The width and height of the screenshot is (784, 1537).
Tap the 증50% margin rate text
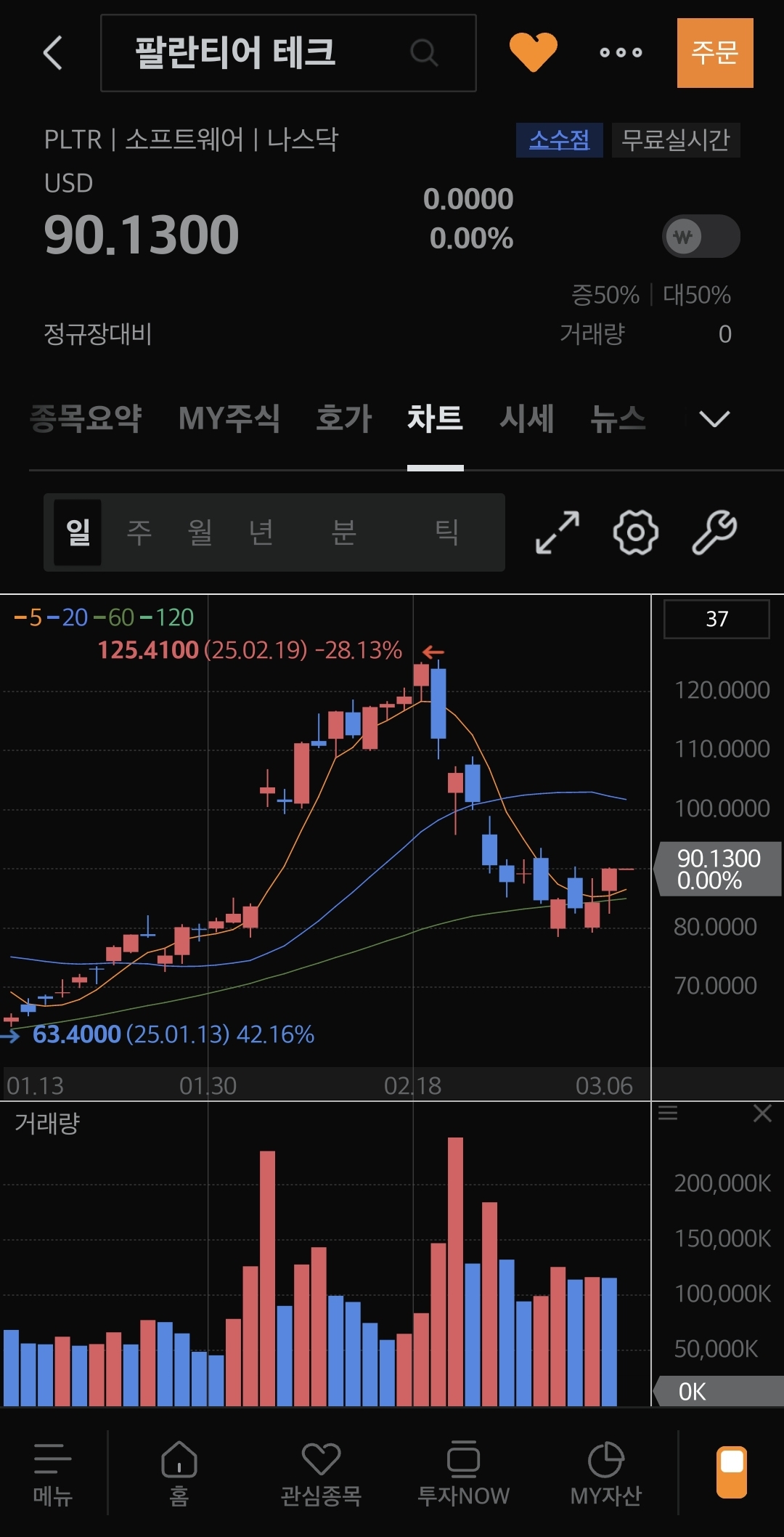click(605, 295)
